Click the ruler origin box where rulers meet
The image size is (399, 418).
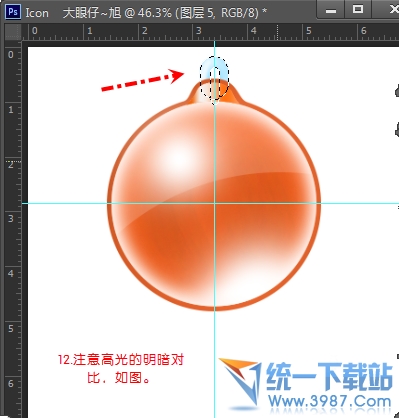13,32
